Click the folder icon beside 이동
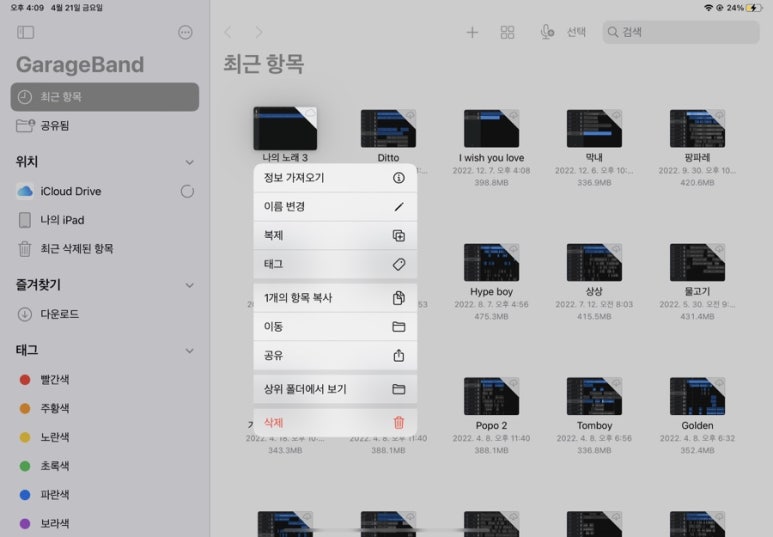Viewport: 773px width, 537px height. pos(398,326)
